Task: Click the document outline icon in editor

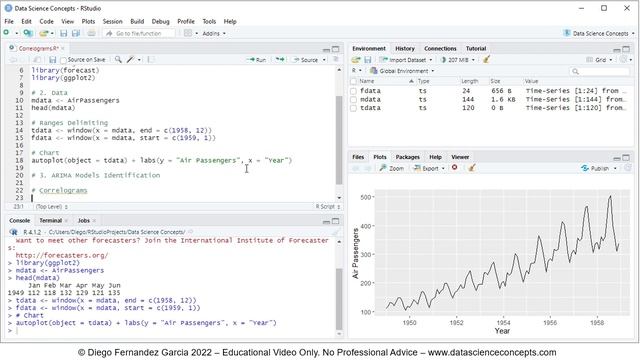Action: 336,60
